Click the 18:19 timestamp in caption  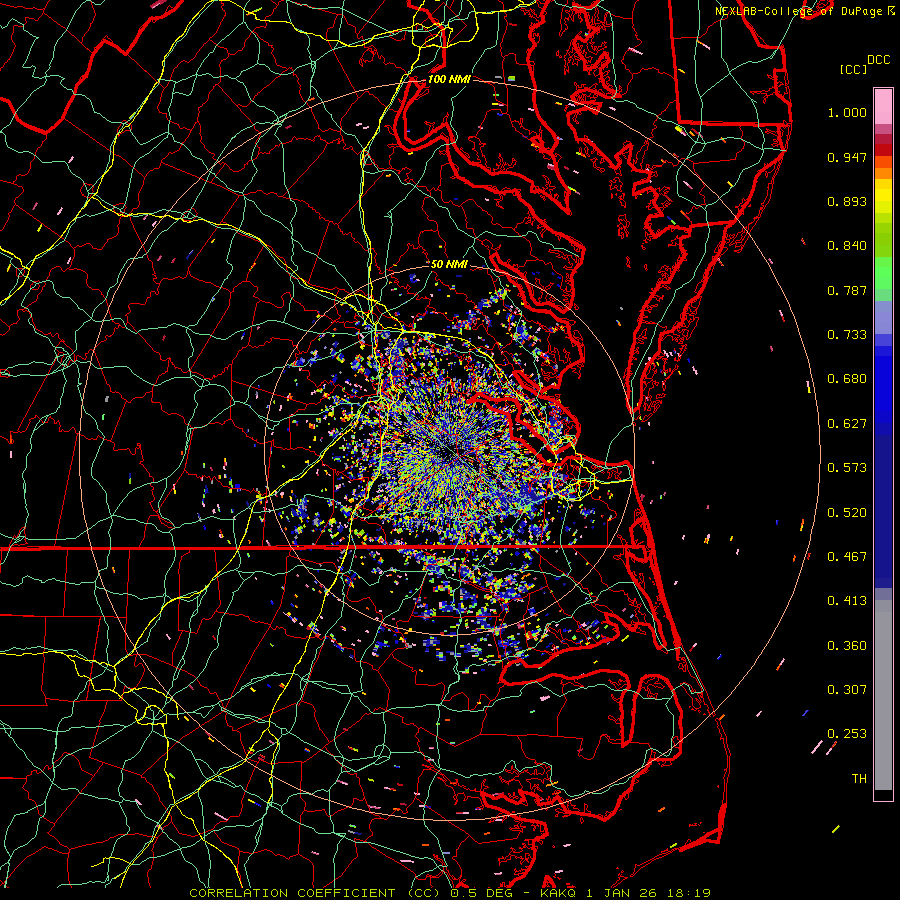click(689, 893)
